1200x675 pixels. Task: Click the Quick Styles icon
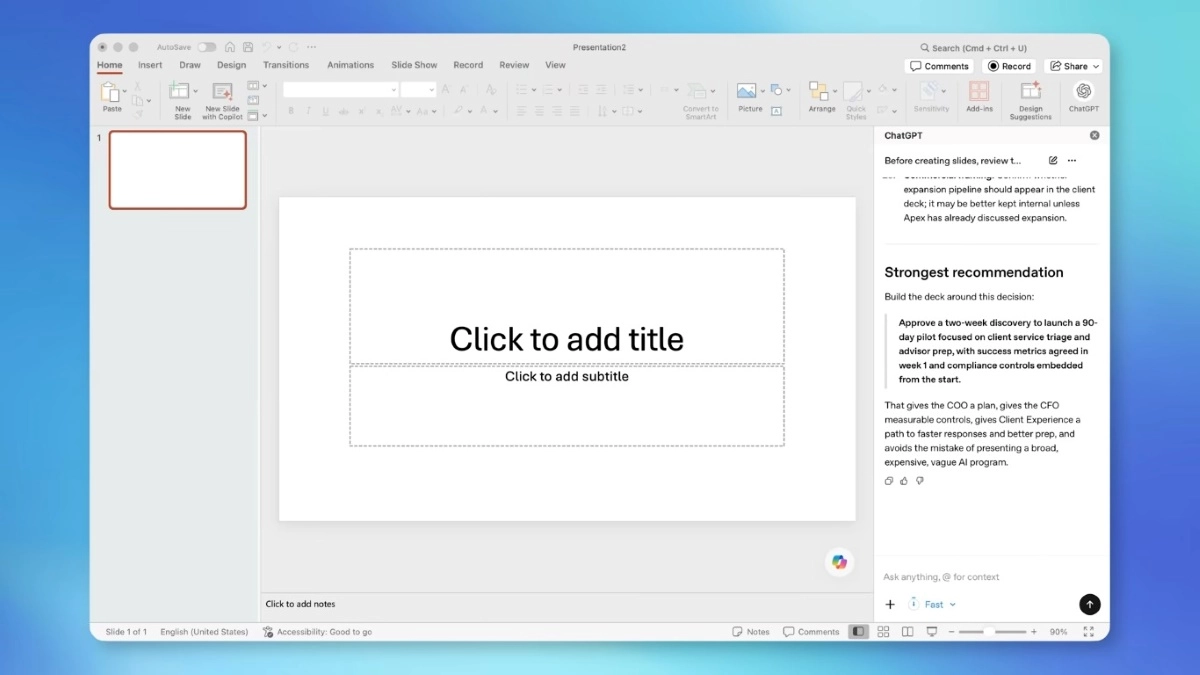tap(853, 91)
